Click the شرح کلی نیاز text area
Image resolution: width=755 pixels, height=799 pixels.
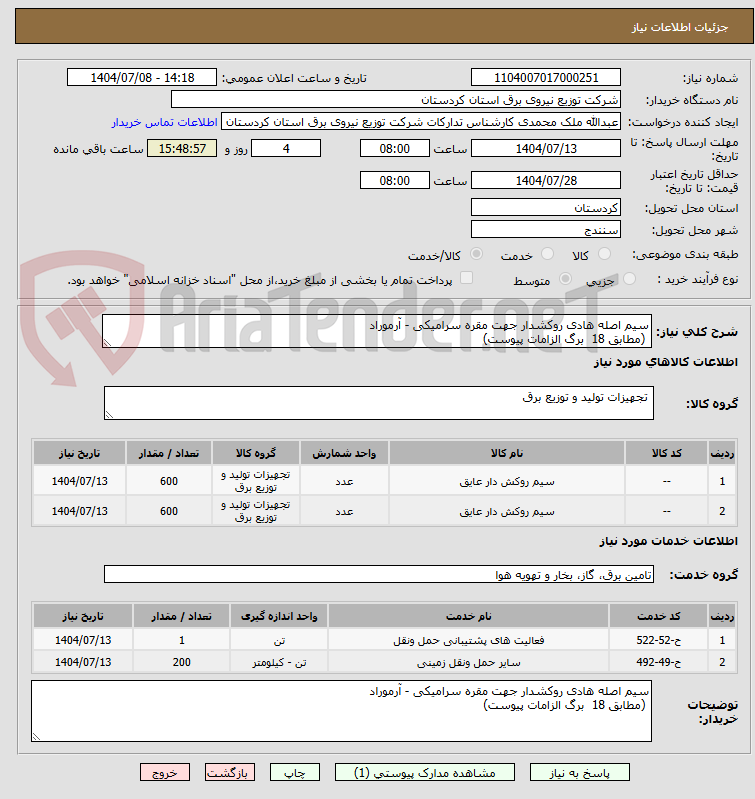click(x=377, y=331)
